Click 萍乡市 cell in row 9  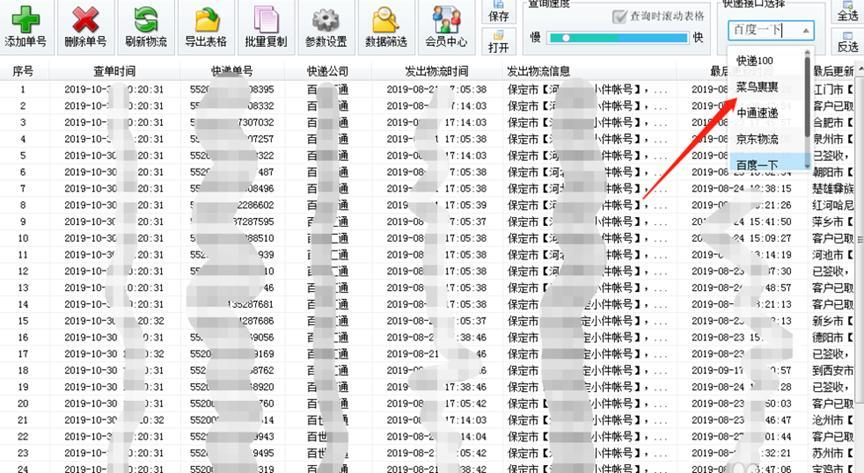833,222
